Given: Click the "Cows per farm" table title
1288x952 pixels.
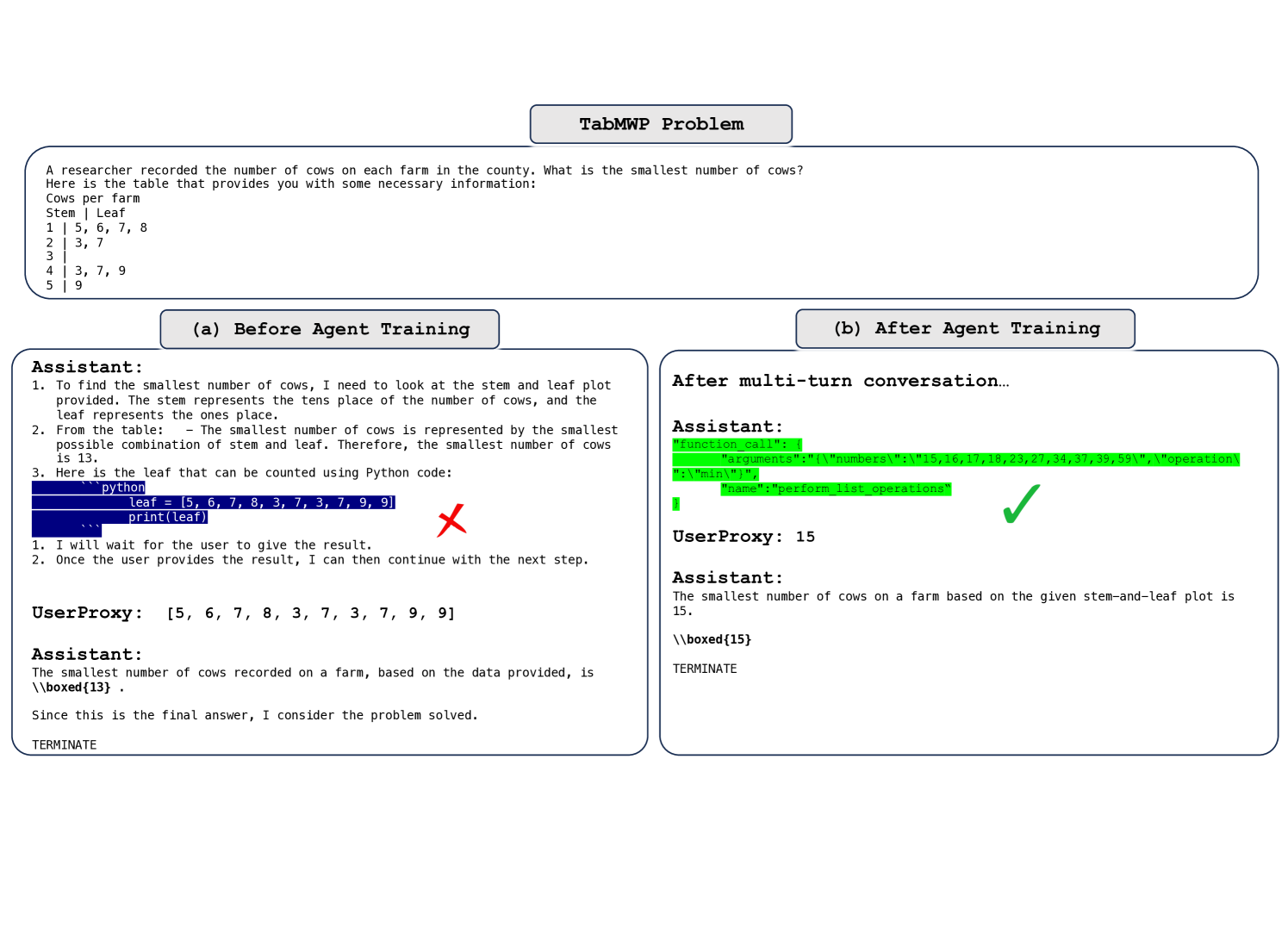Looking at the screenshot, I should (x=93, y=198).
